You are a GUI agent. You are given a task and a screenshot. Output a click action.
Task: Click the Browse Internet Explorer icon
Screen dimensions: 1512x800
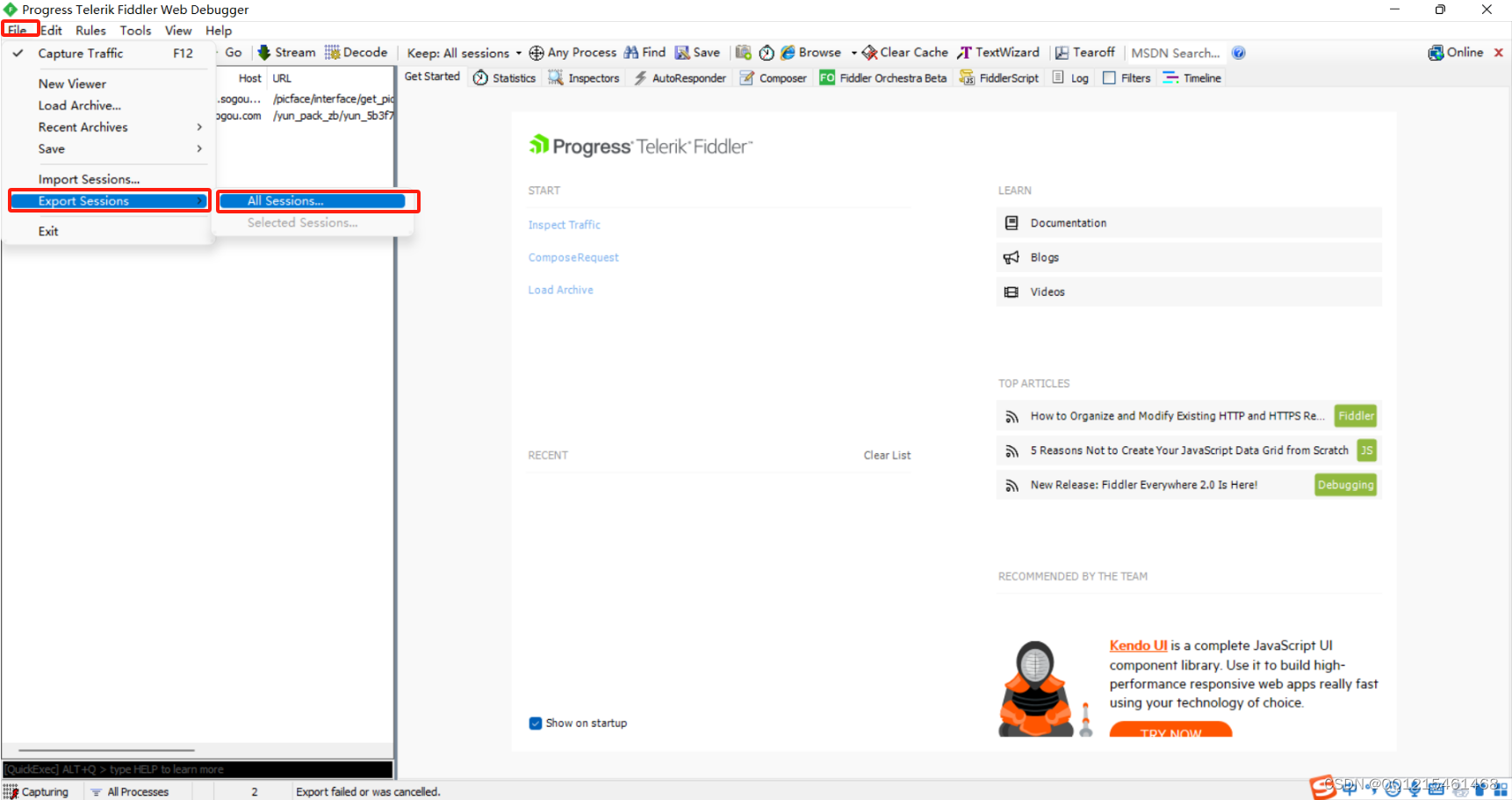point(788,53)
